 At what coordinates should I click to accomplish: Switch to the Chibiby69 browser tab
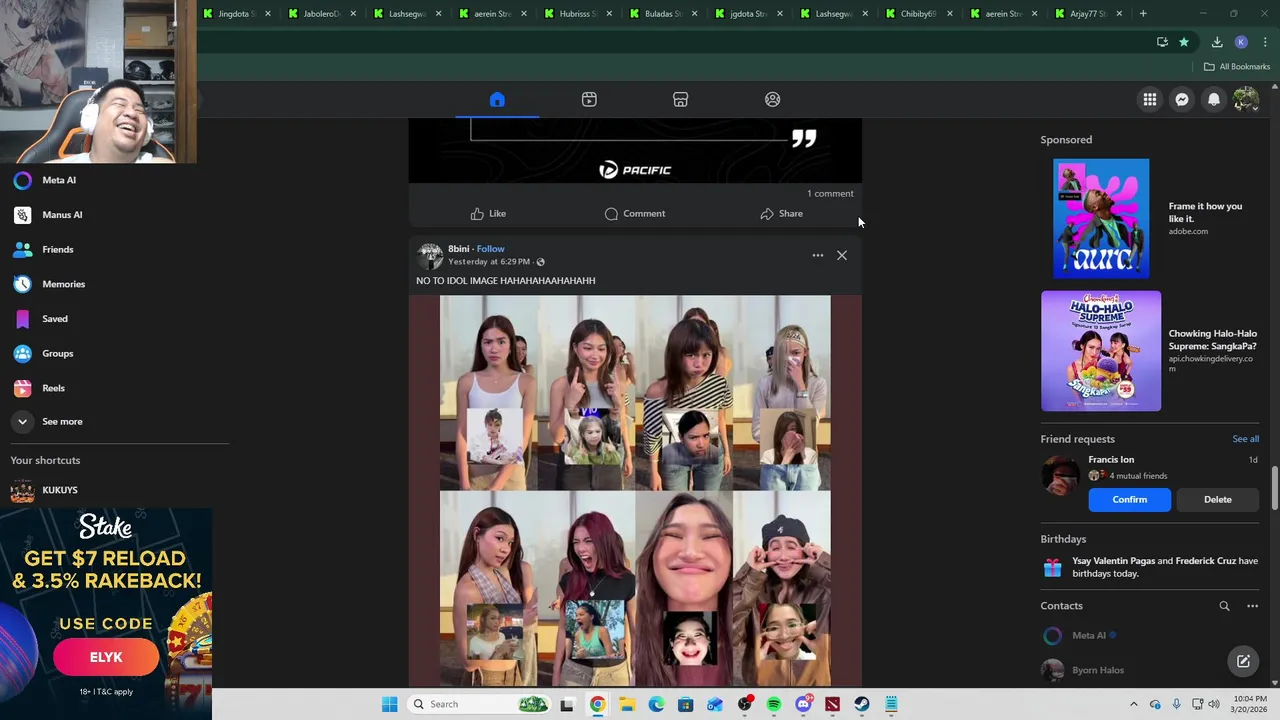918,14
